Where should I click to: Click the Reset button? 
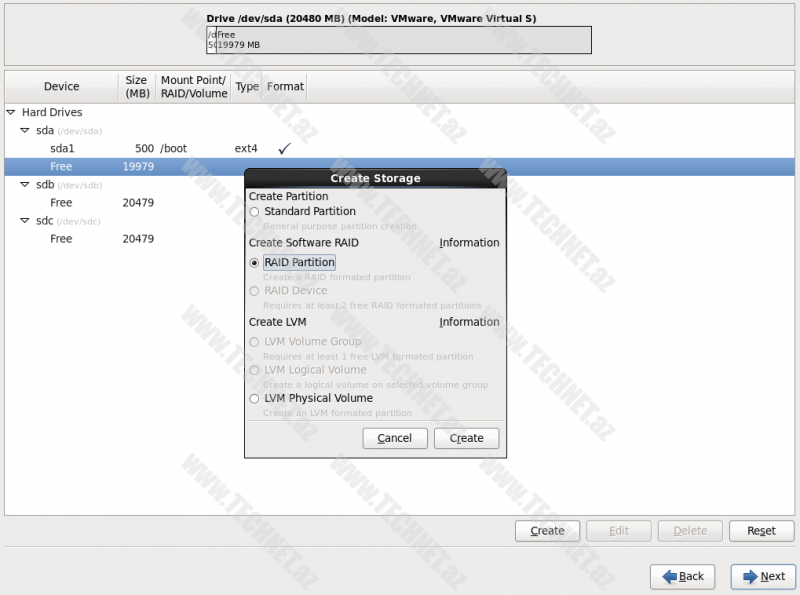[761, 531]
